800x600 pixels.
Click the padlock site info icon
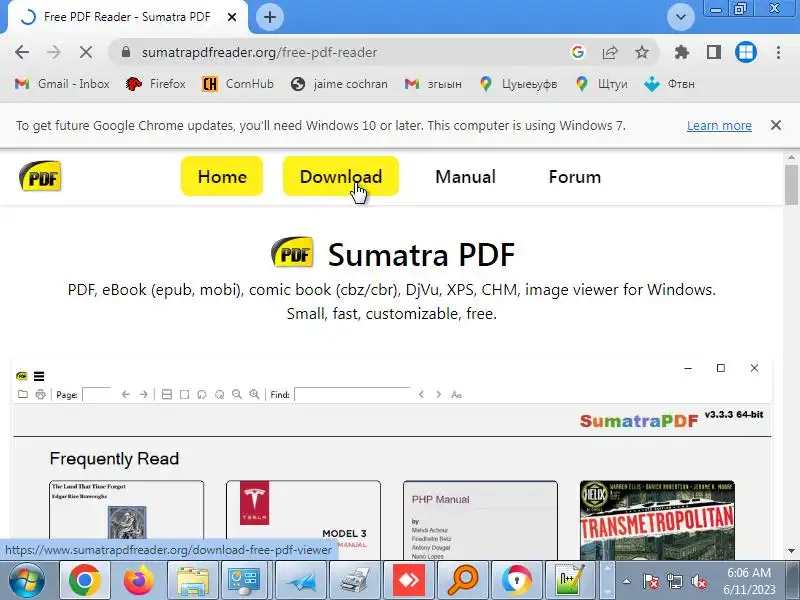coord(126,52)
